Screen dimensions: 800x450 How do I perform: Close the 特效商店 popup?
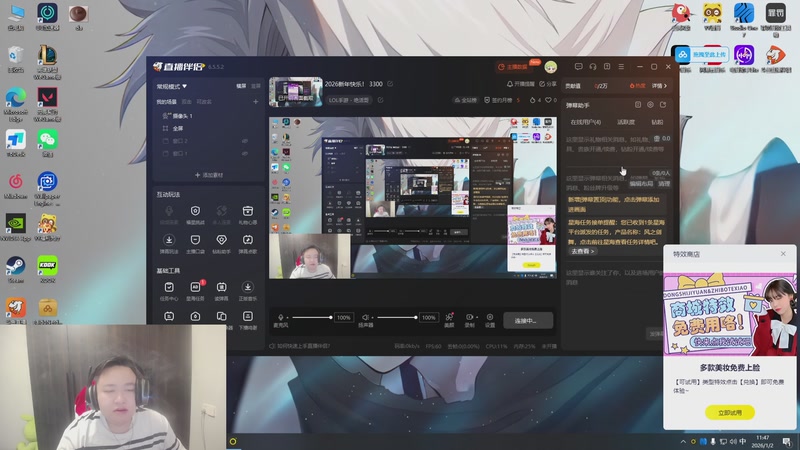[x=783, y=254]
